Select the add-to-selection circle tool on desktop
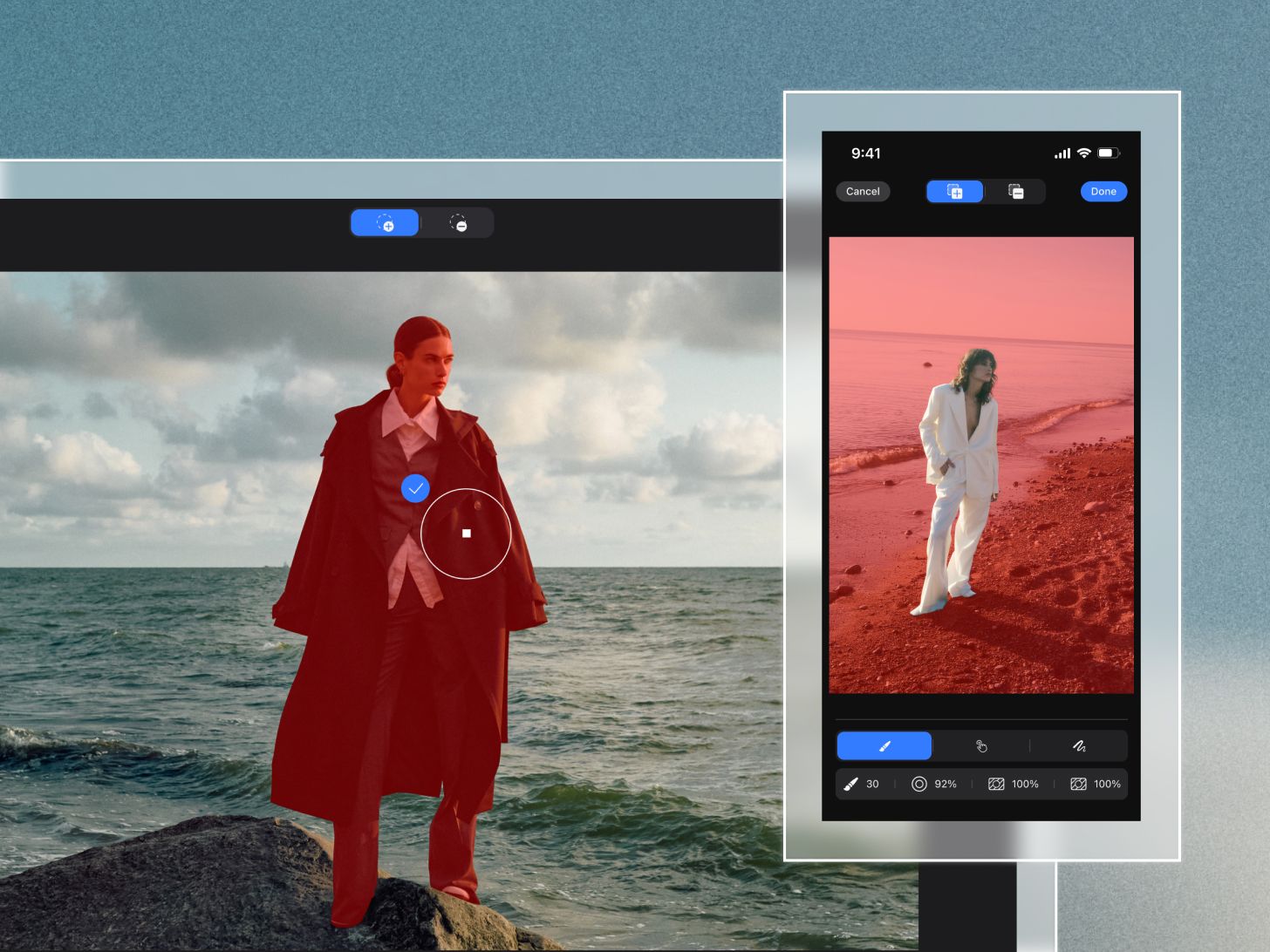Viewport: 1270px width, 952px height. click(385, 223)
